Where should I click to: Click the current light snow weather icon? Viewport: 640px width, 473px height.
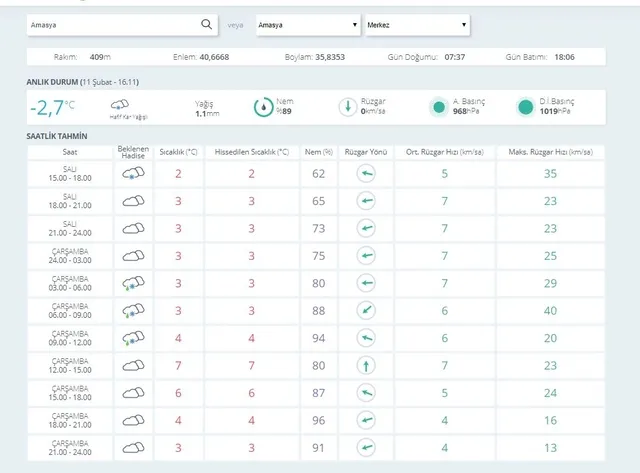pyautogui.click(x=118, y=104)
